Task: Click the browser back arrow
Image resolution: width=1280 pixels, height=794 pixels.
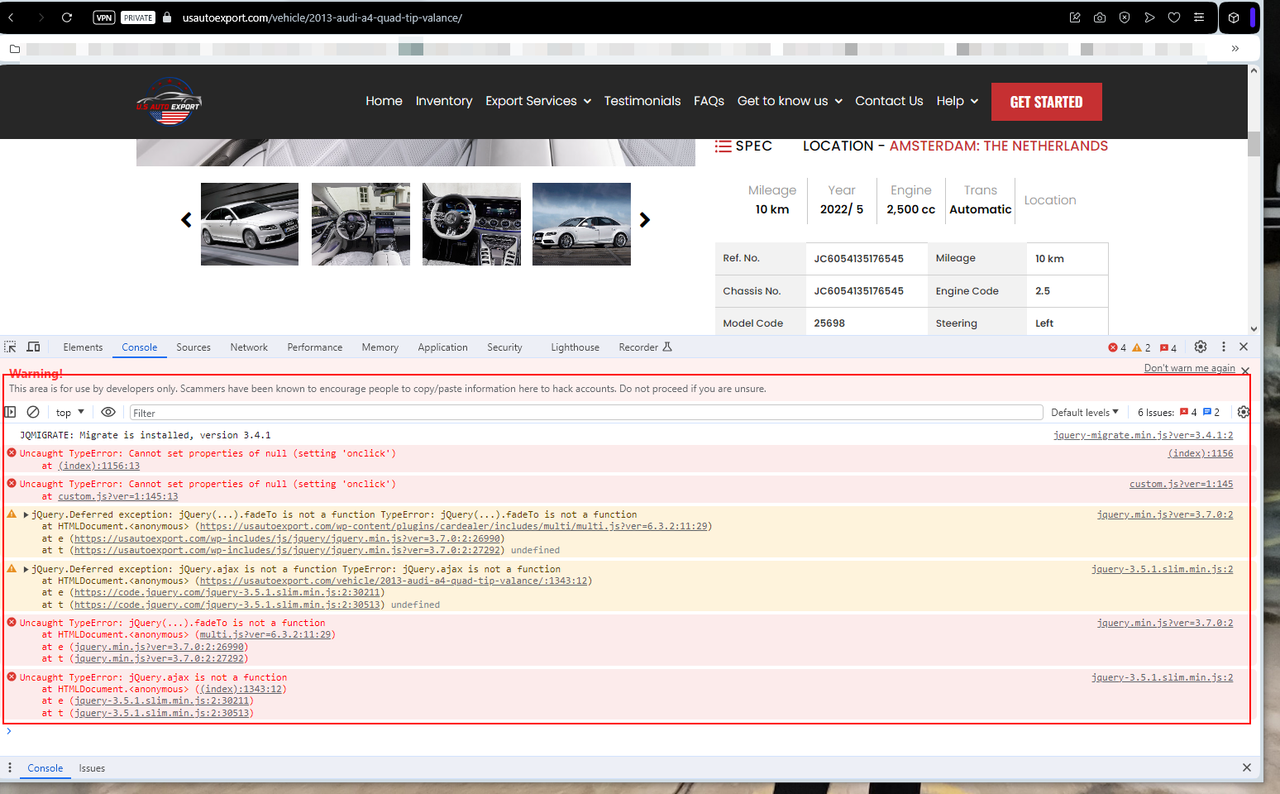Action: pos(12,17)
